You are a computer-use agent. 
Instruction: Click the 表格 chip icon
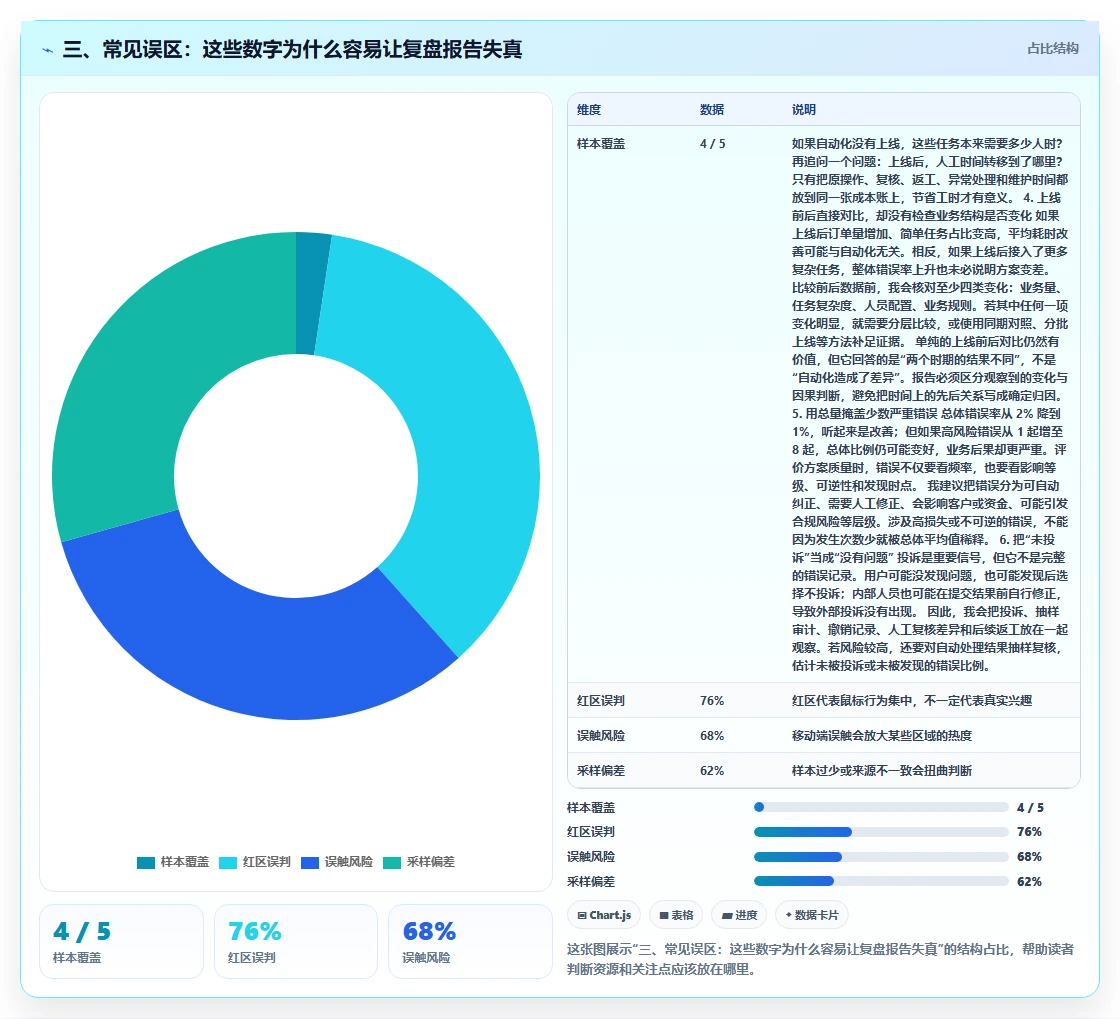(x=664, y=915)
